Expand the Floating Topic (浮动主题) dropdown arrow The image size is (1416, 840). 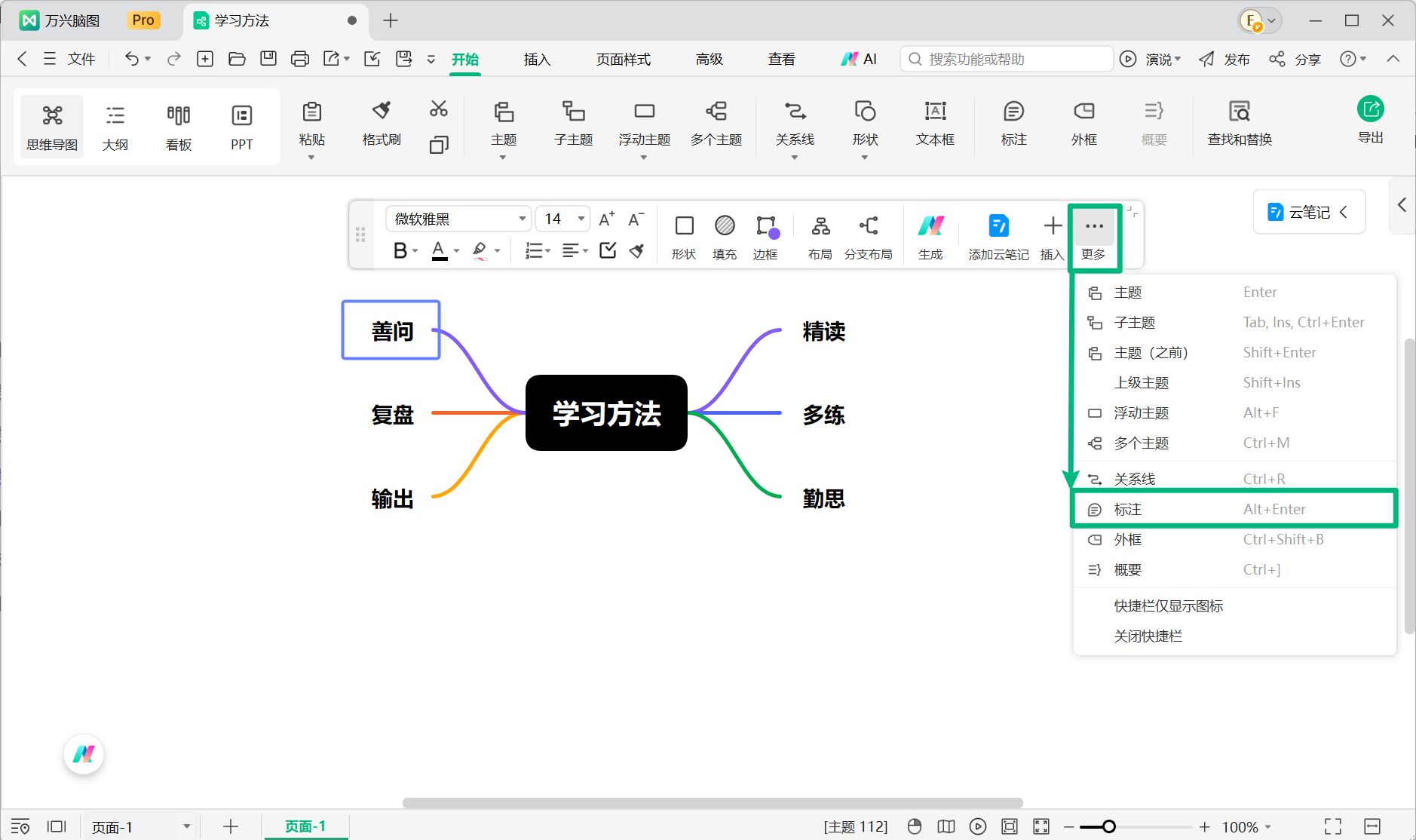[644, 158]
